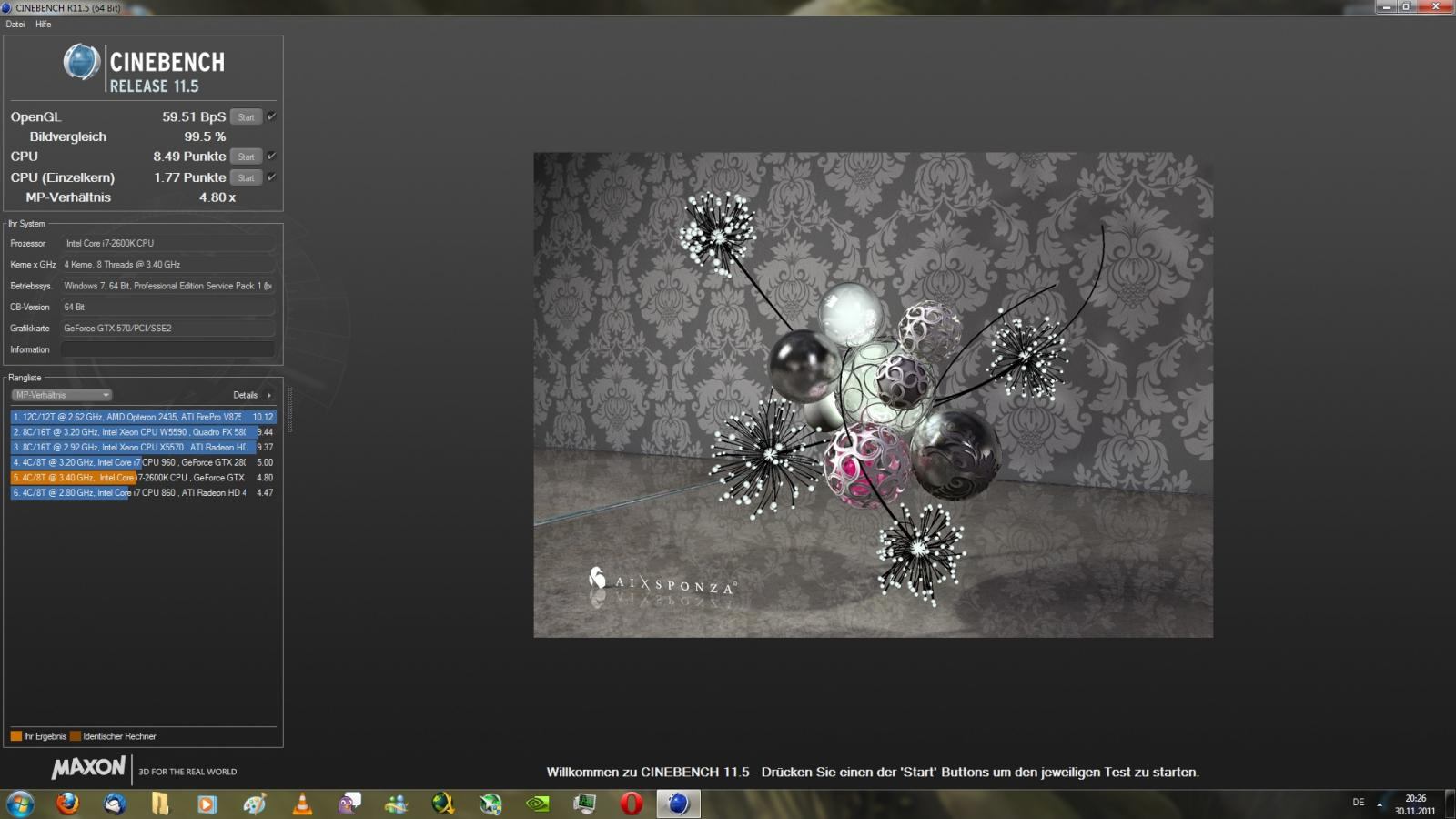Open the green monitor icon in taskbar
This screenshot has width=1456, height=819.
click(x=584, y=804)
